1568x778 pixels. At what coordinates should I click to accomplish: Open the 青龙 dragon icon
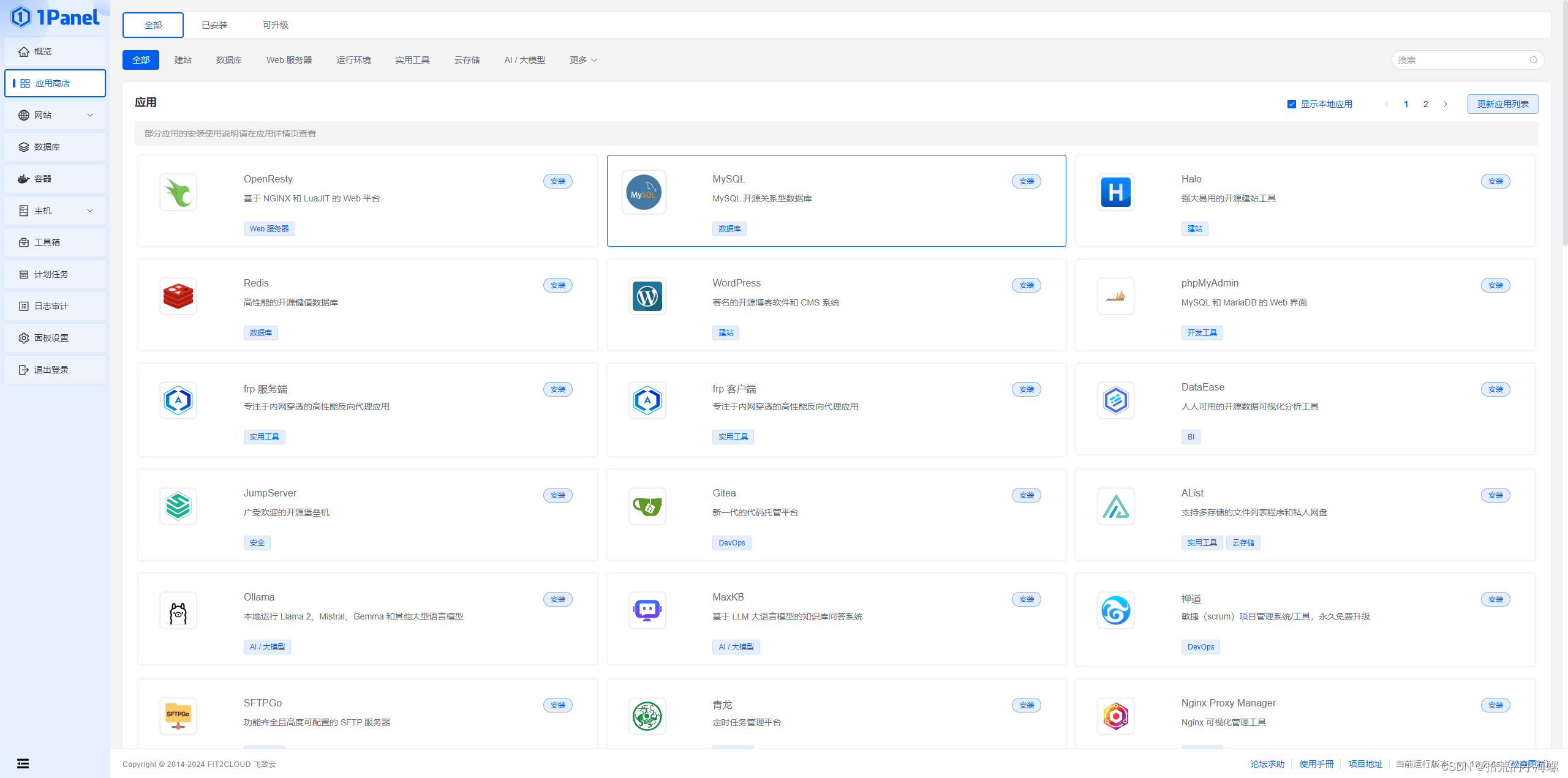647,716
